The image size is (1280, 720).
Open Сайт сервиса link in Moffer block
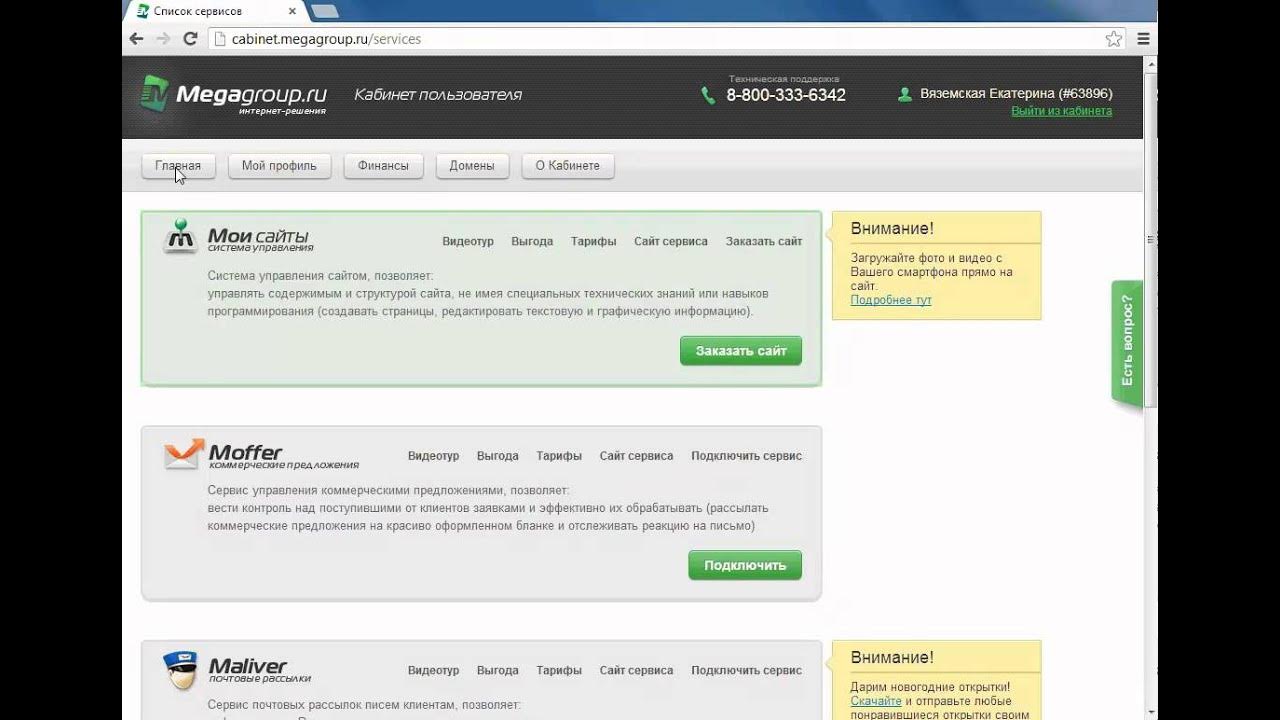(636, 456)
